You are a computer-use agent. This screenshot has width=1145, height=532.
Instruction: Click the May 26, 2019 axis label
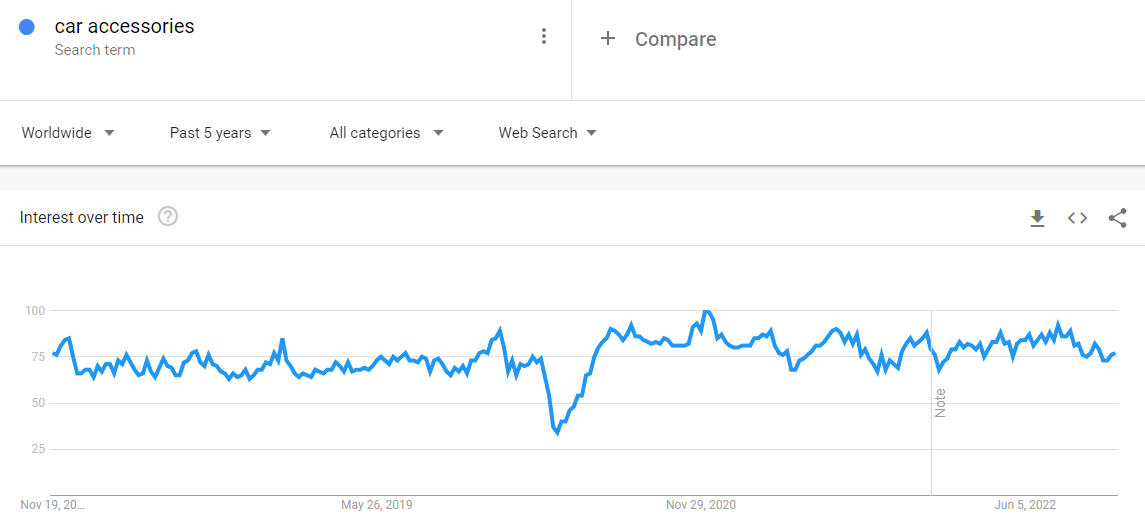376,505
